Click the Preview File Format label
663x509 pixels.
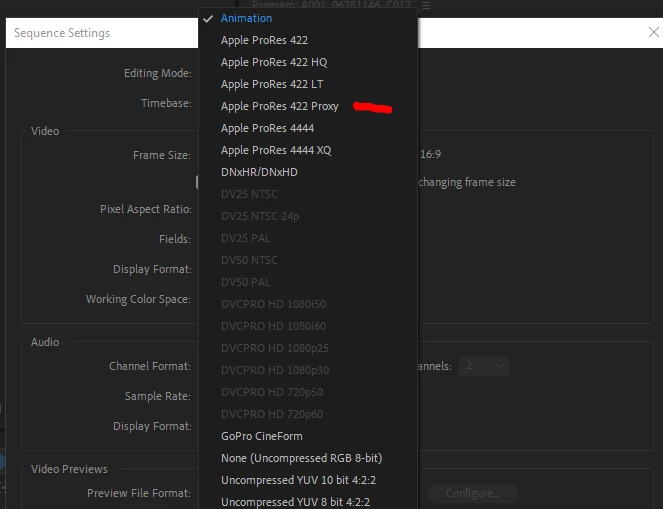point(139,493)
